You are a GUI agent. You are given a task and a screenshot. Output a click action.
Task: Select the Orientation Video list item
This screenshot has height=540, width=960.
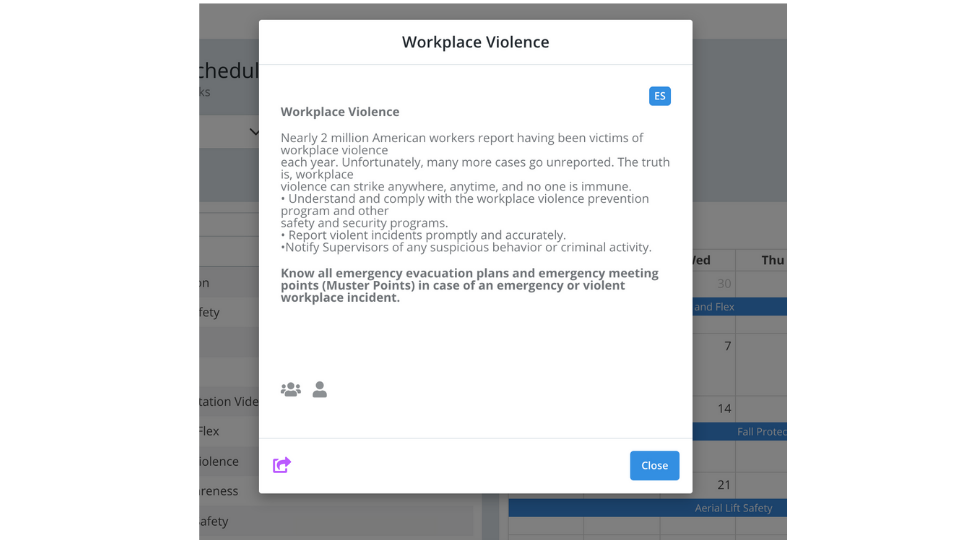tap(229, 402)
